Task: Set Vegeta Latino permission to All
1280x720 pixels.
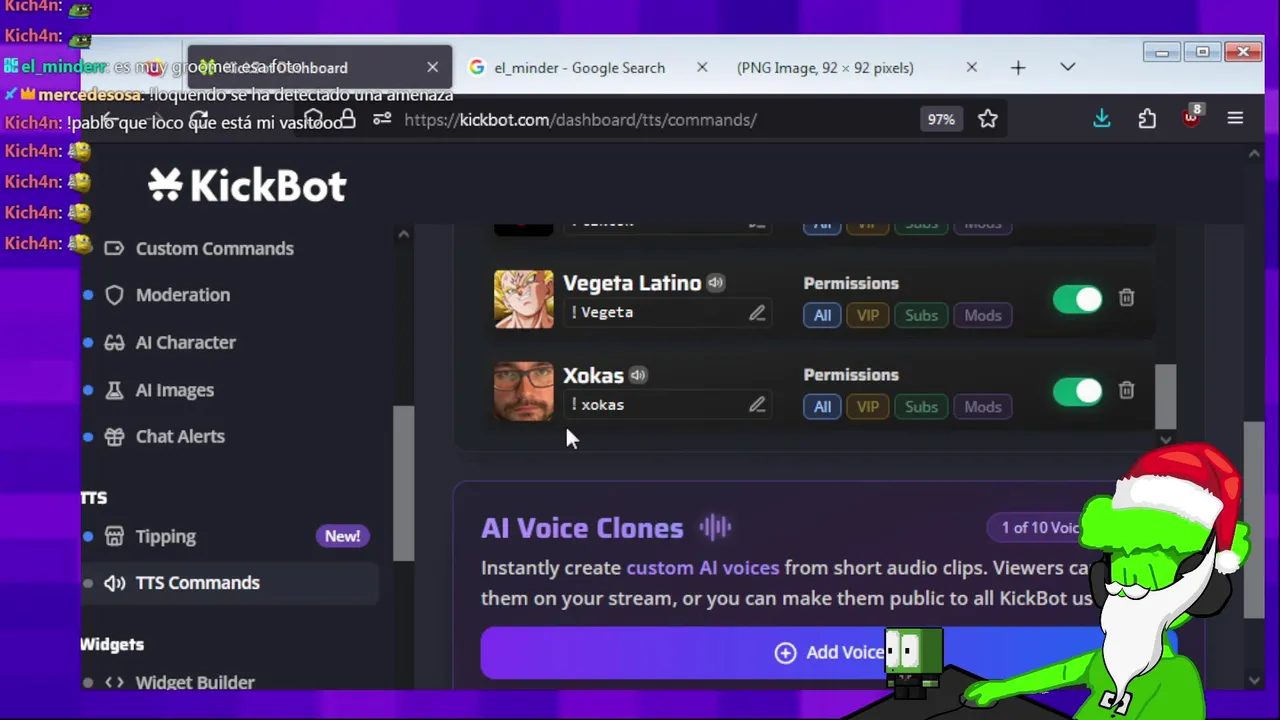Action: 822,315
